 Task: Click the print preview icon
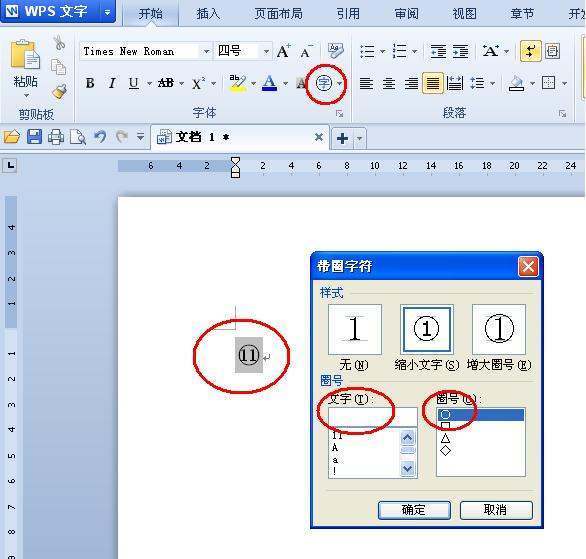(78, 137)
